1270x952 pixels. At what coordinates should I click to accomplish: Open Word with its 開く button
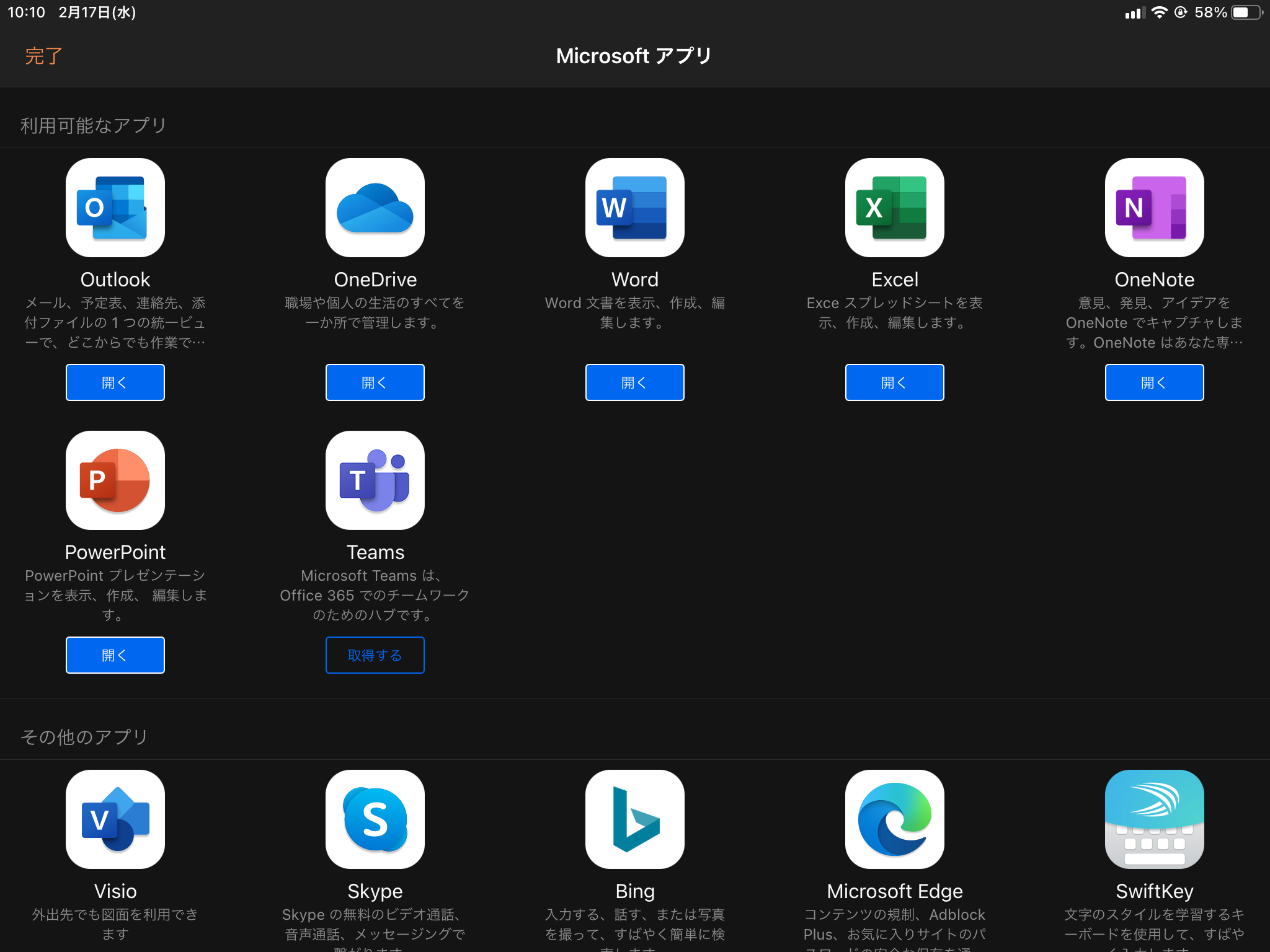point(634,382)
